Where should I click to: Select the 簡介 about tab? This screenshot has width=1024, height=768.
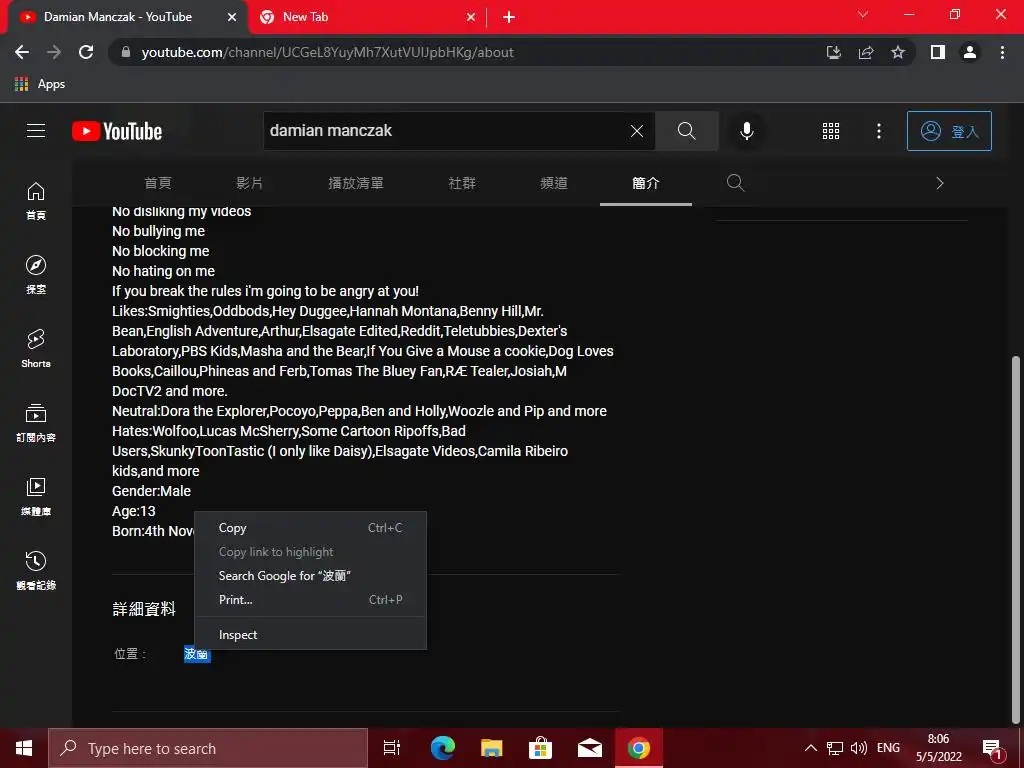tap(646, 184)
